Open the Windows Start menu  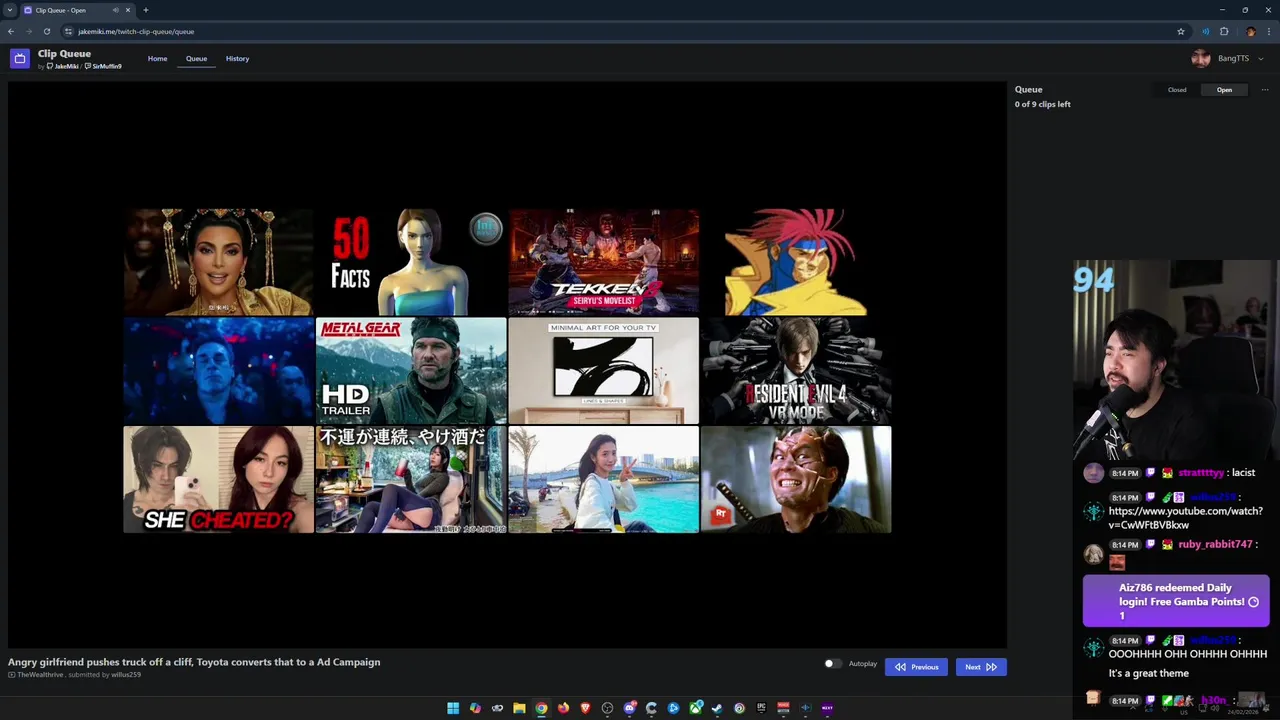point(453,708)
